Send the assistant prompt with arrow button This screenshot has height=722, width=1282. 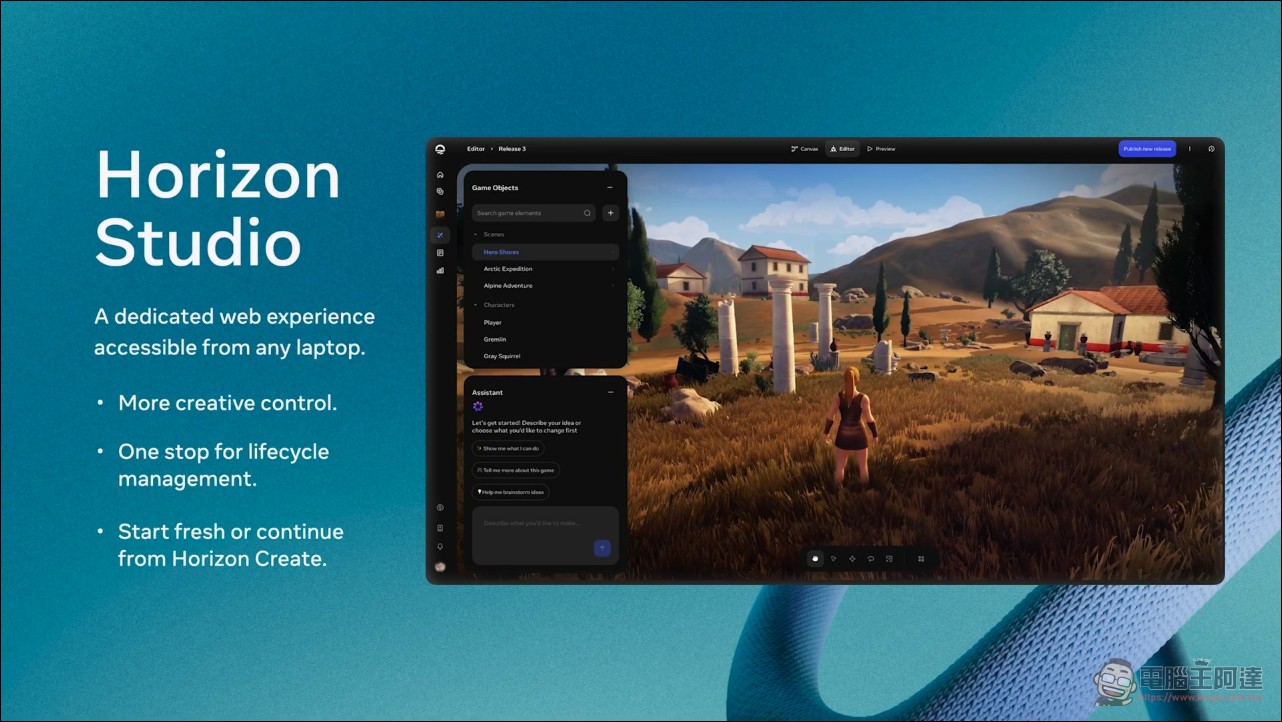(602, 548)
